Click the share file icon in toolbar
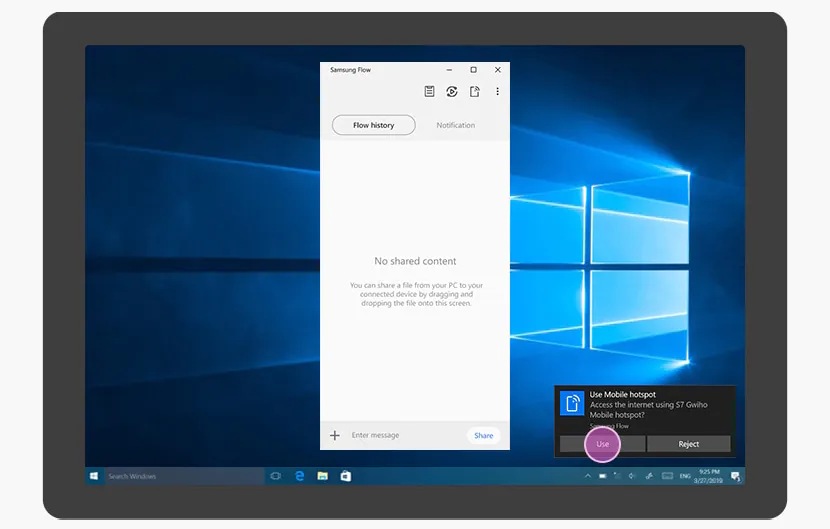This screenshot has width=830, height=529. [475, 92]
